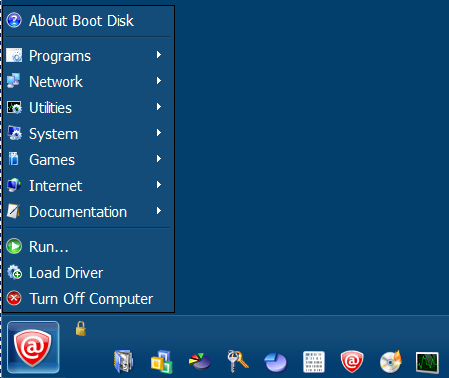Screen dimensions: 449x378
Task: Click the Network computers icon
Action: coord(14,81)
